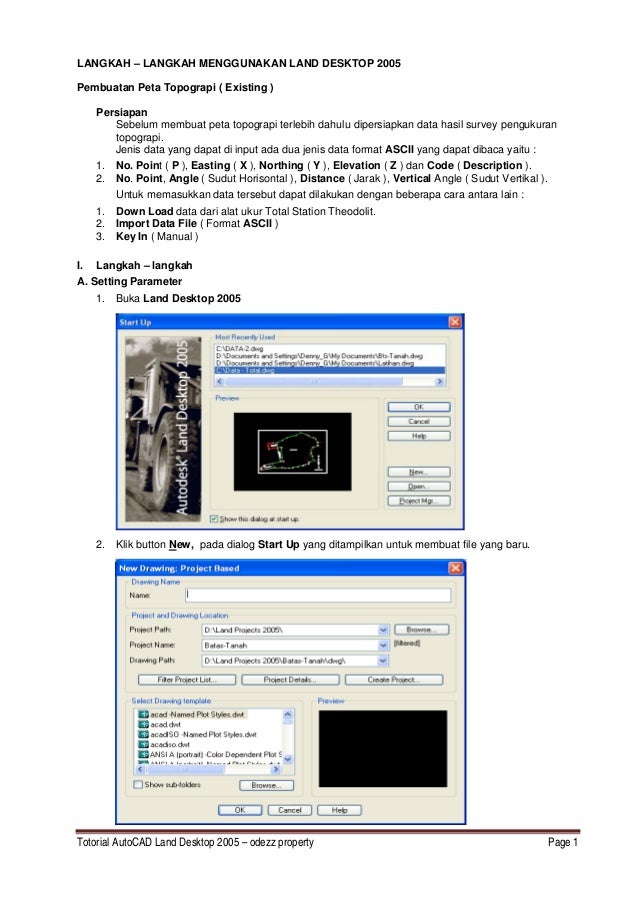Click Browse... next to Project Path

pos(421,630)
